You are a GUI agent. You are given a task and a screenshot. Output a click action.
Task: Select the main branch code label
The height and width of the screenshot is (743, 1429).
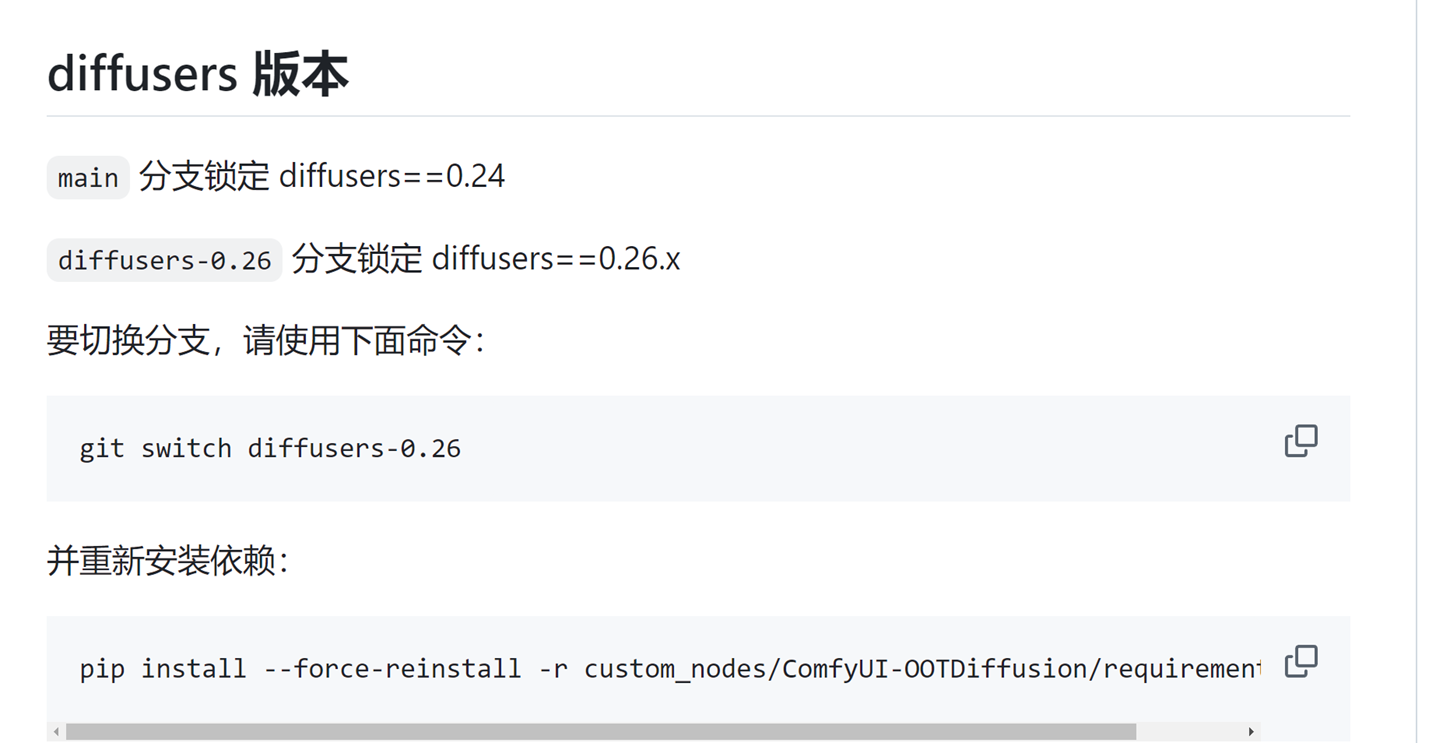(87, 177)
